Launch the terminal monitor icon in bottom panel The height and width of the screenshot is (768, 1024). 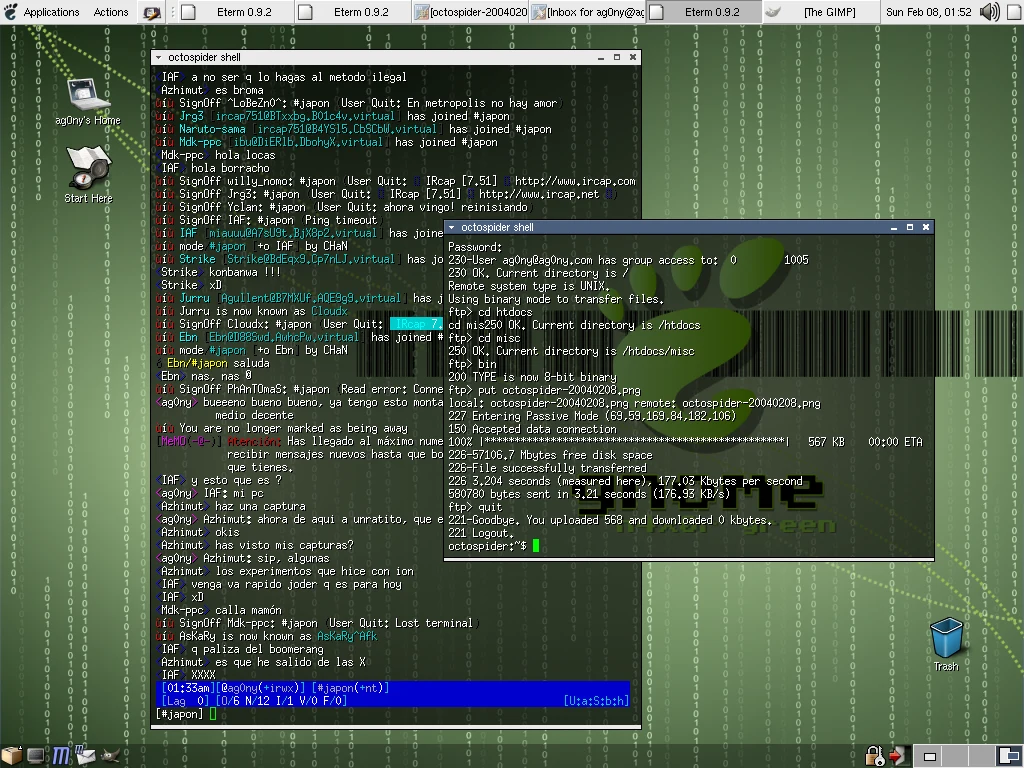pyautogui.click(x=36, y=755)
